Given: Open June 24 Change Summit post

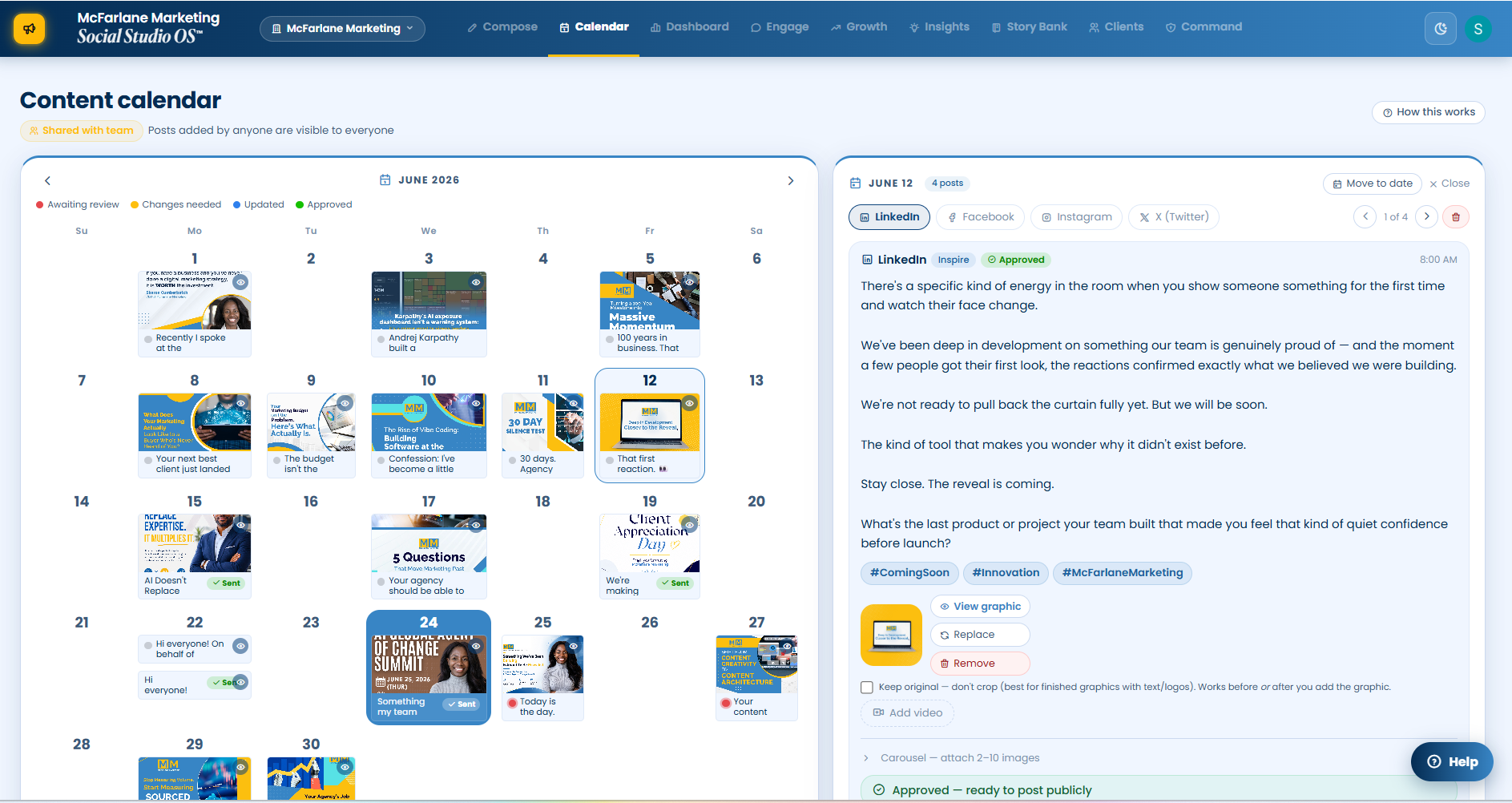Looking at the screenshot, I should (x=429, y=678).
